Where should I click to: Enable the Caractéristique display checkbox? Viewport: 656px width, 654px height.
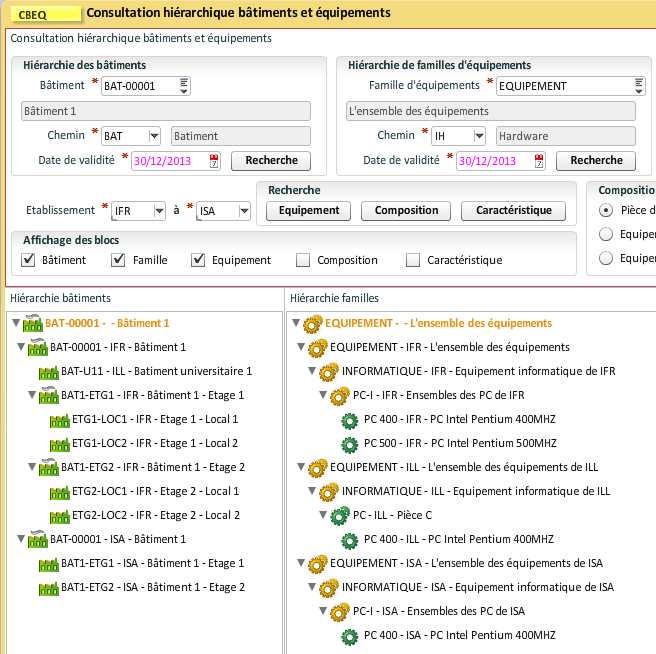click(413, 260)
